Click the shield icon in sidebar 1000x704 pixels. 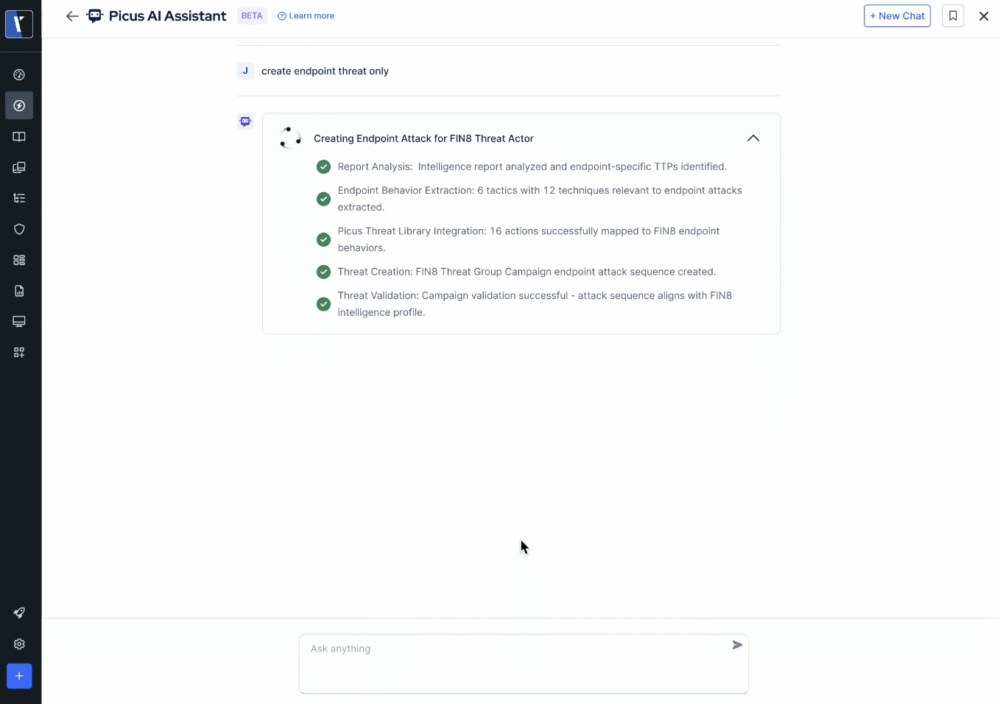[19, 229]
